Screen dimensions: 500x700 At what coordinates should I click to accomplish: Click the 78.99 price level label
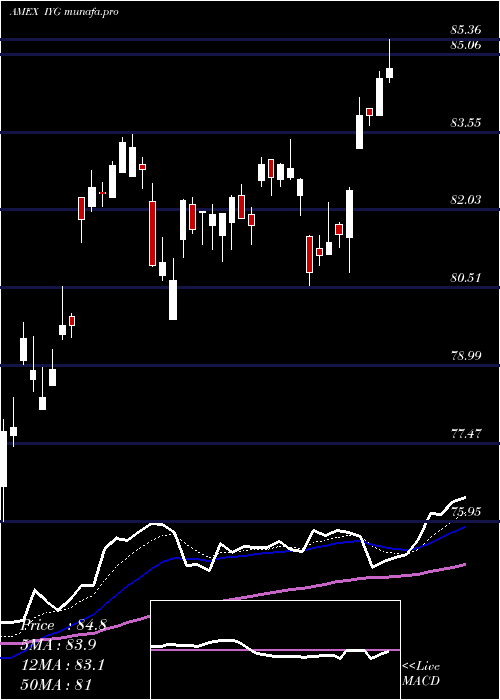(x=466, y=356)
